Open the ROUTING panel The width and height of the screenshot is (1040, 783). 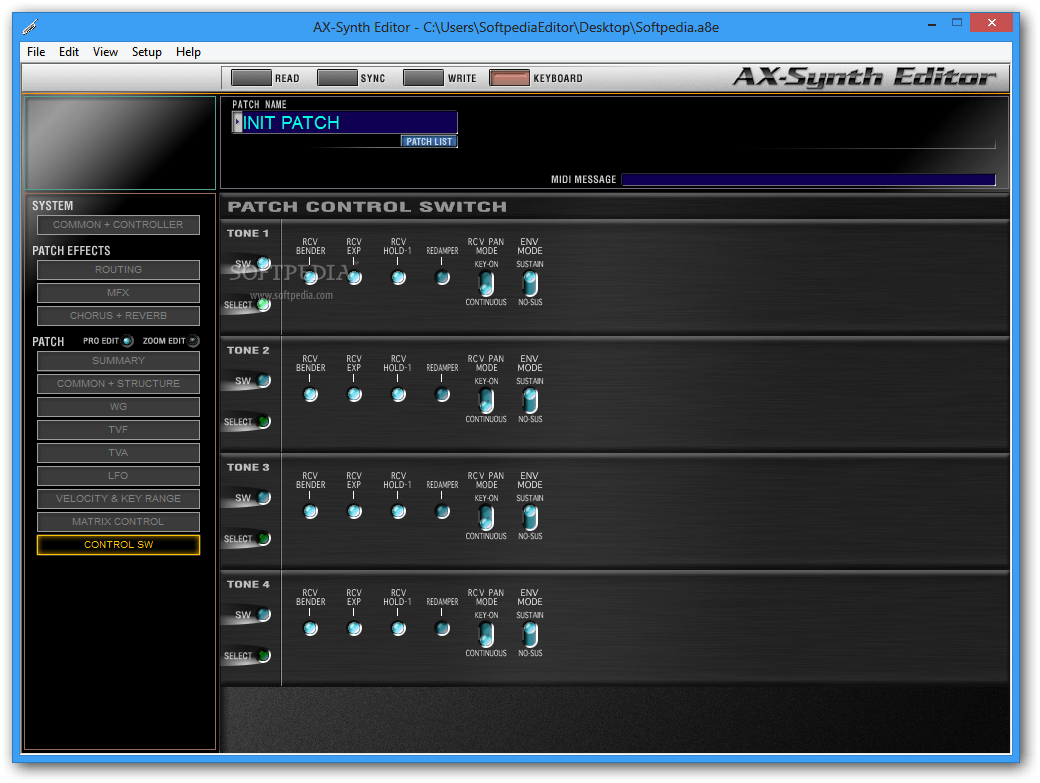(117, 269)
